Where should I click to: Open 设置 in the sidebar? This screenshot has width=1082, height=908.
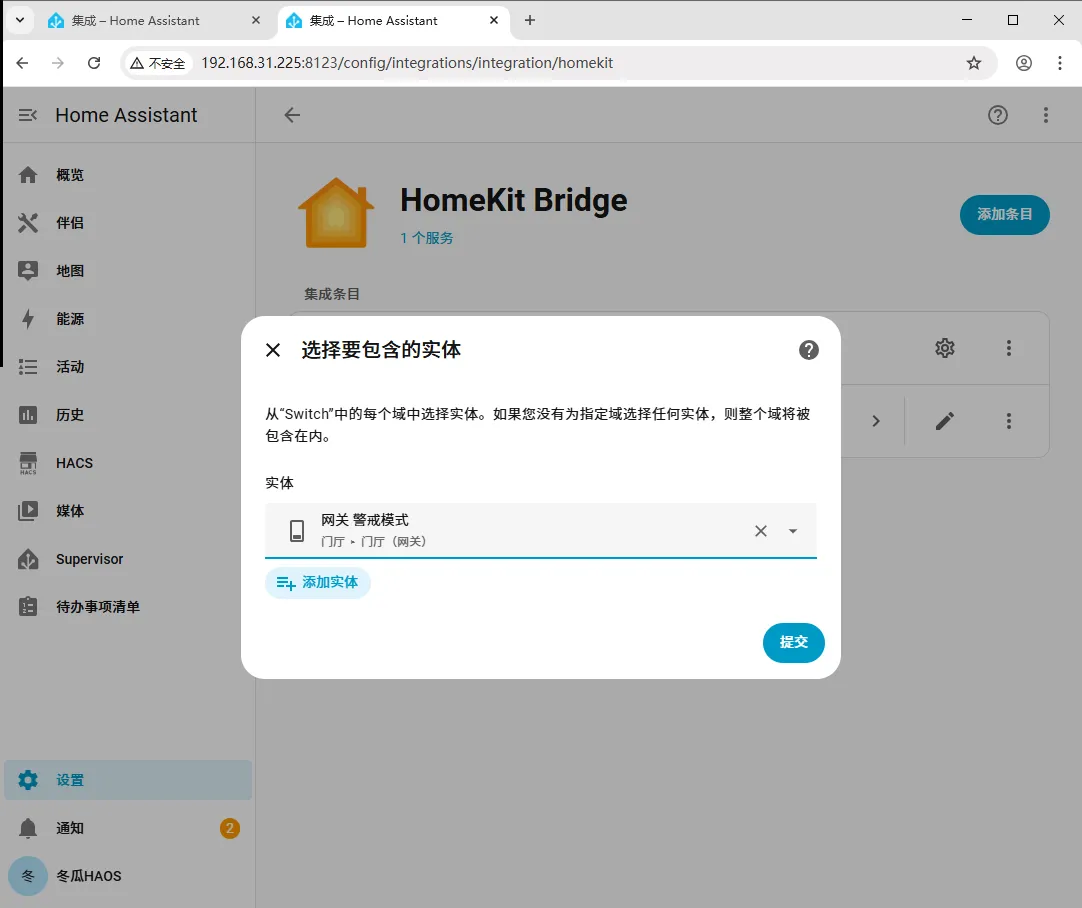click(128, 780)
